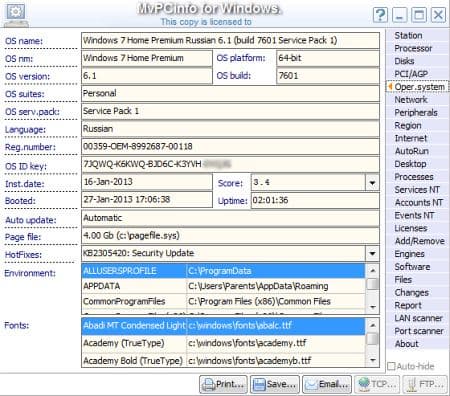Click the Language field showing Russian

(x=230, y=129)
